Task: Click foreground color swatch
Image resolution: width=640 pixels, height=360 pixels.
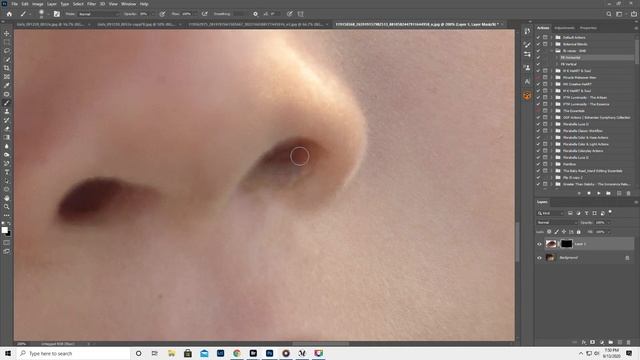Action: pyautogui.click(x=4, y=230)
